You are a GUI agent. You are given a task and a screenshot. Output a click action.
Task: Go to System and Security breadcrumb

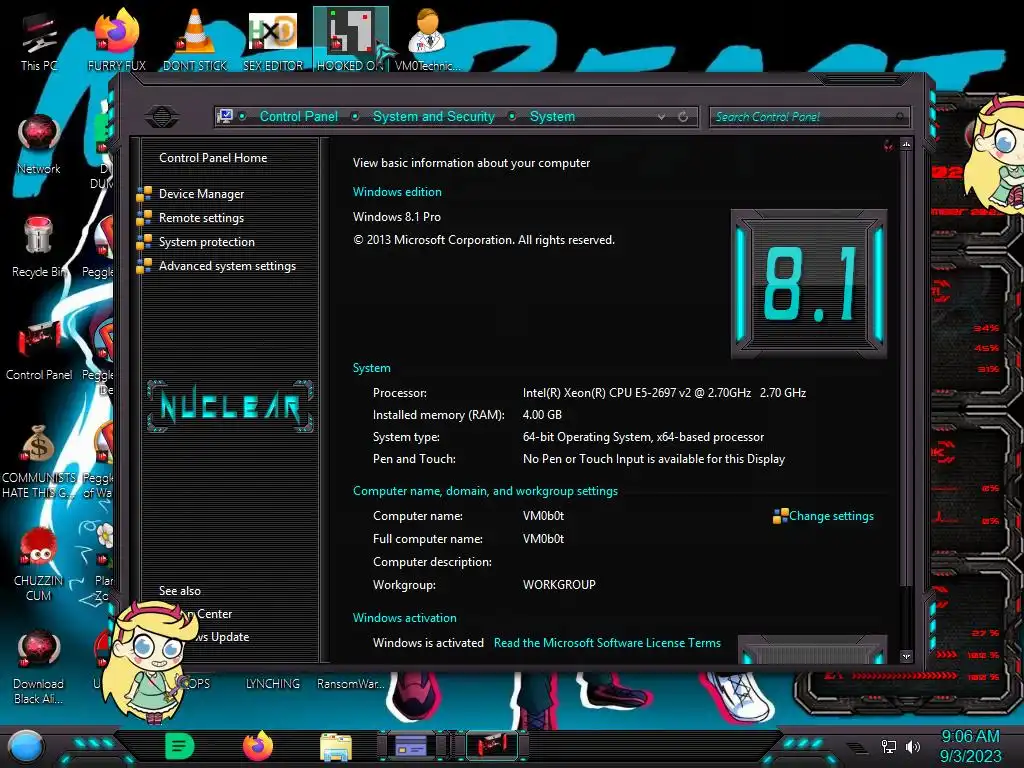pyautogui.click(x=434, y=116)
